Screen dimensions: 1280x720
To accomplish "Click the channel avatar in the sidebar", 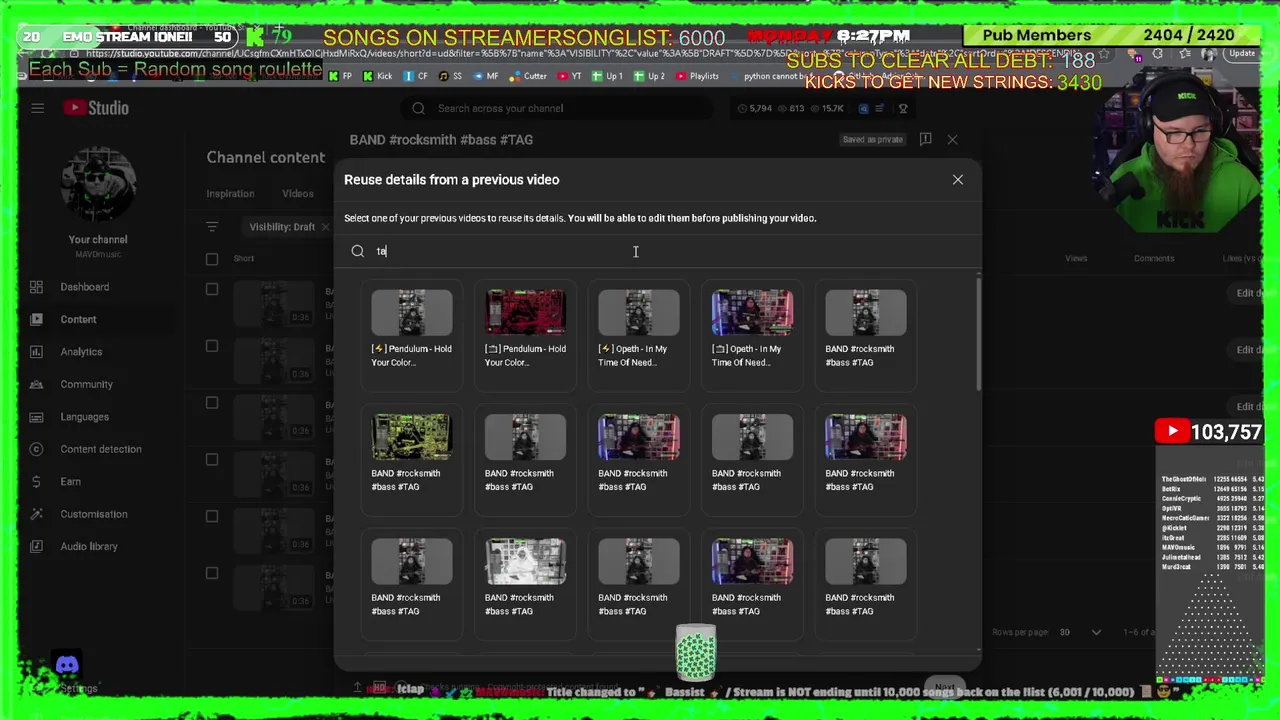I will click(98, 186).
